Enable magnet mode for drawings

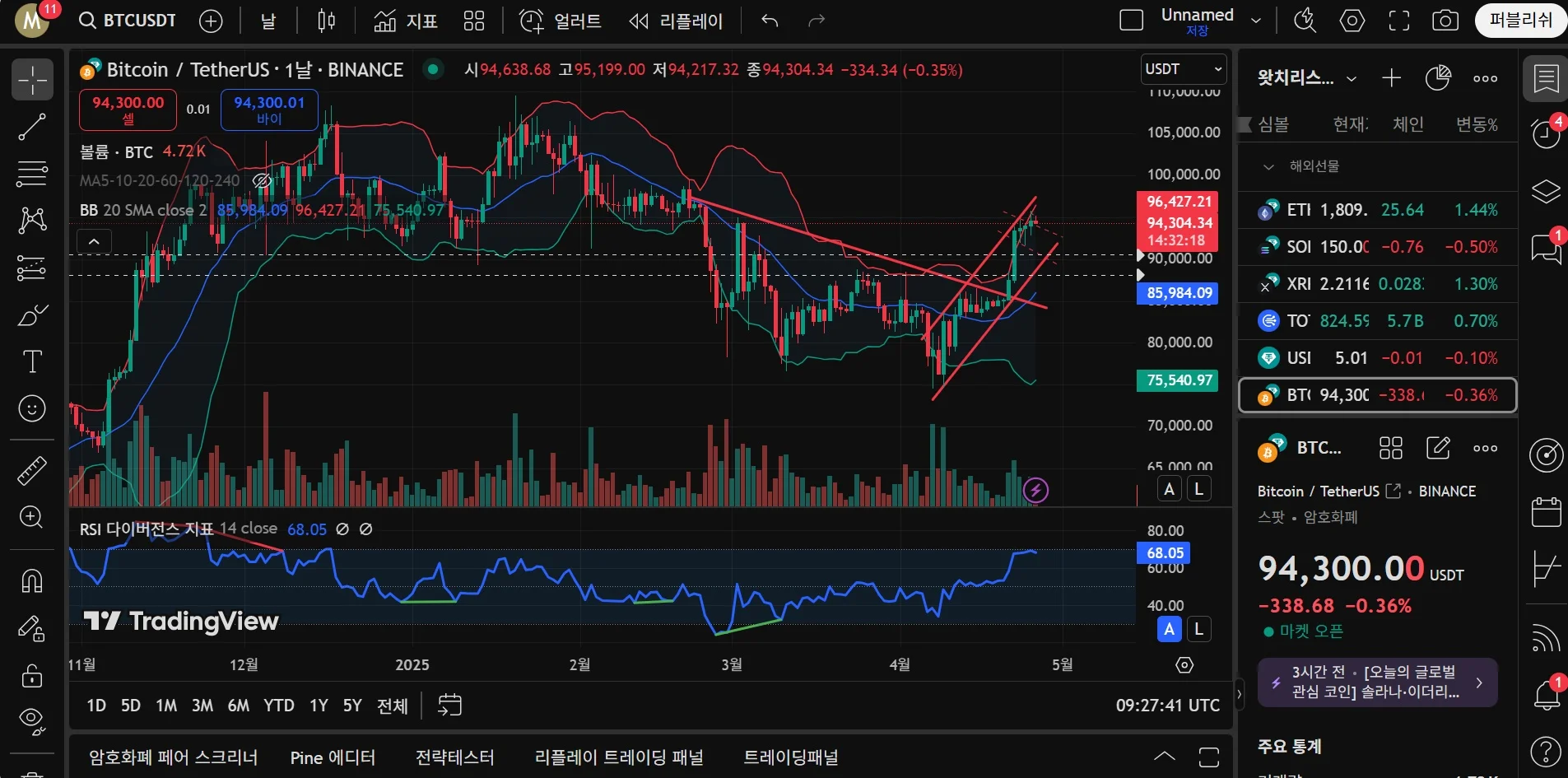pos(32,581)
